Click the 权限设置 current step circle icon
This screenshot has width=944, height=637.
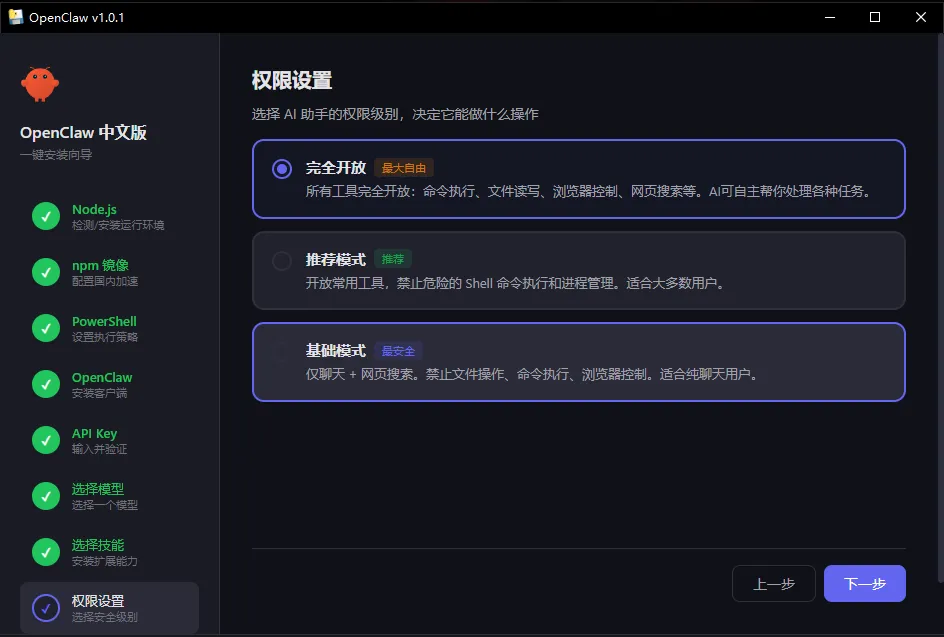46,608
